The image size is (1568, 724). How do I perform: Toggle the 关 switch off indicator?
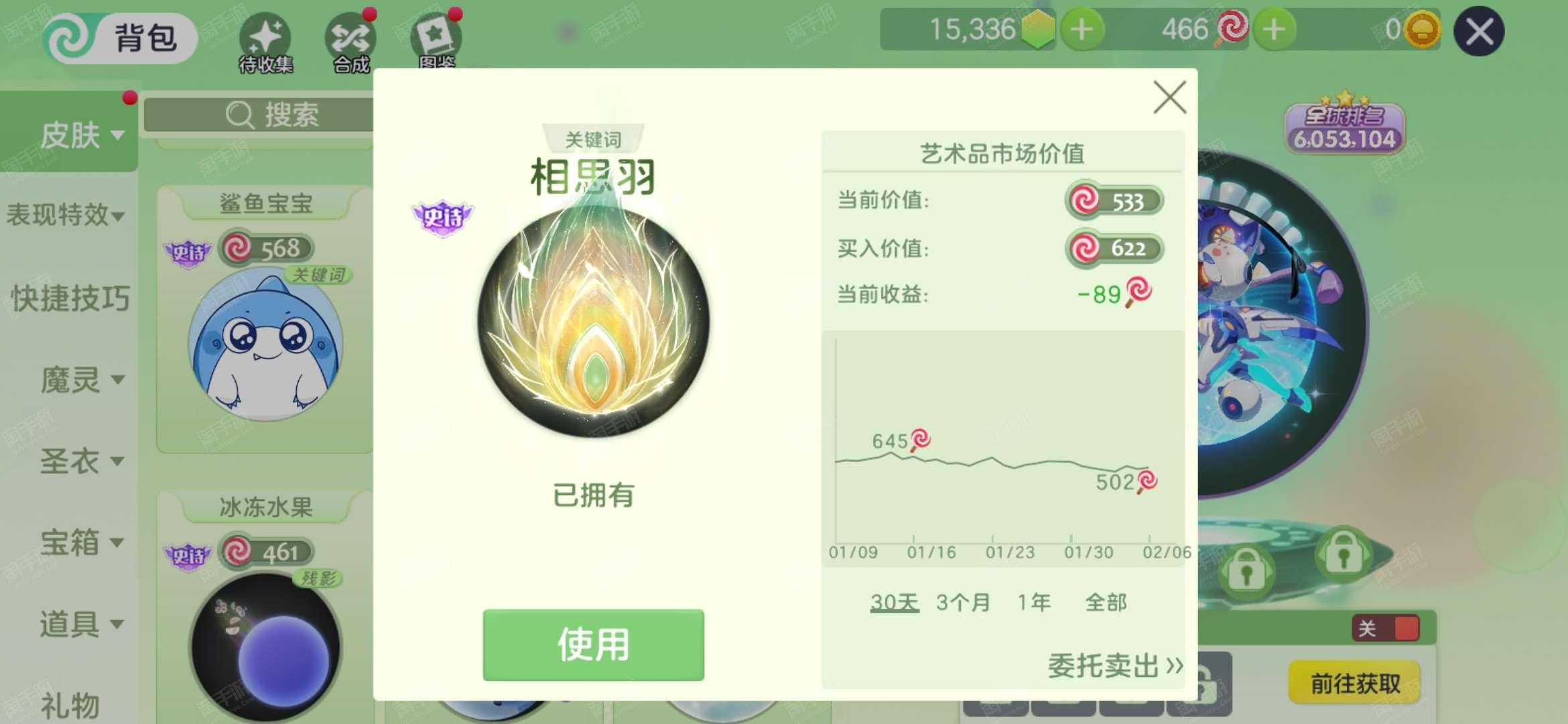1385,628
